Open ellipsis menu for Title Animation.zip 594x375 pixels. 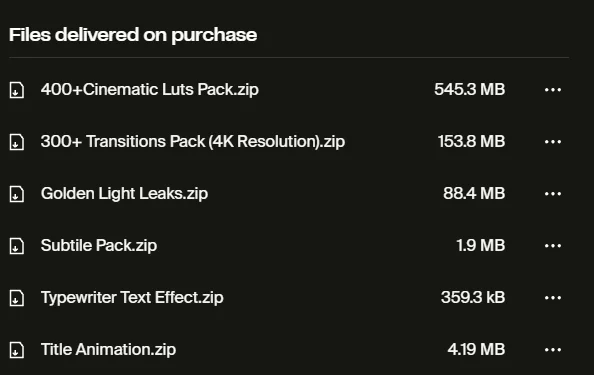[x=553, y=349]
